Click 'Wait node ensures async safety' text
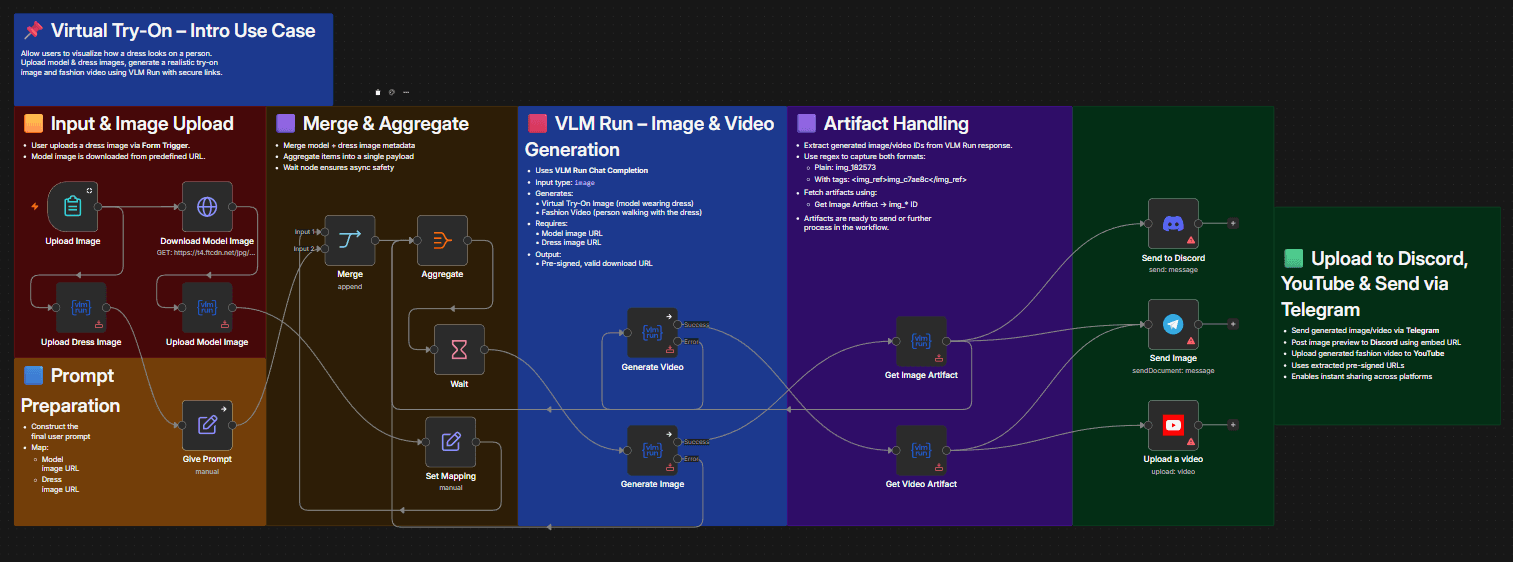 click(x=338, y=167)
